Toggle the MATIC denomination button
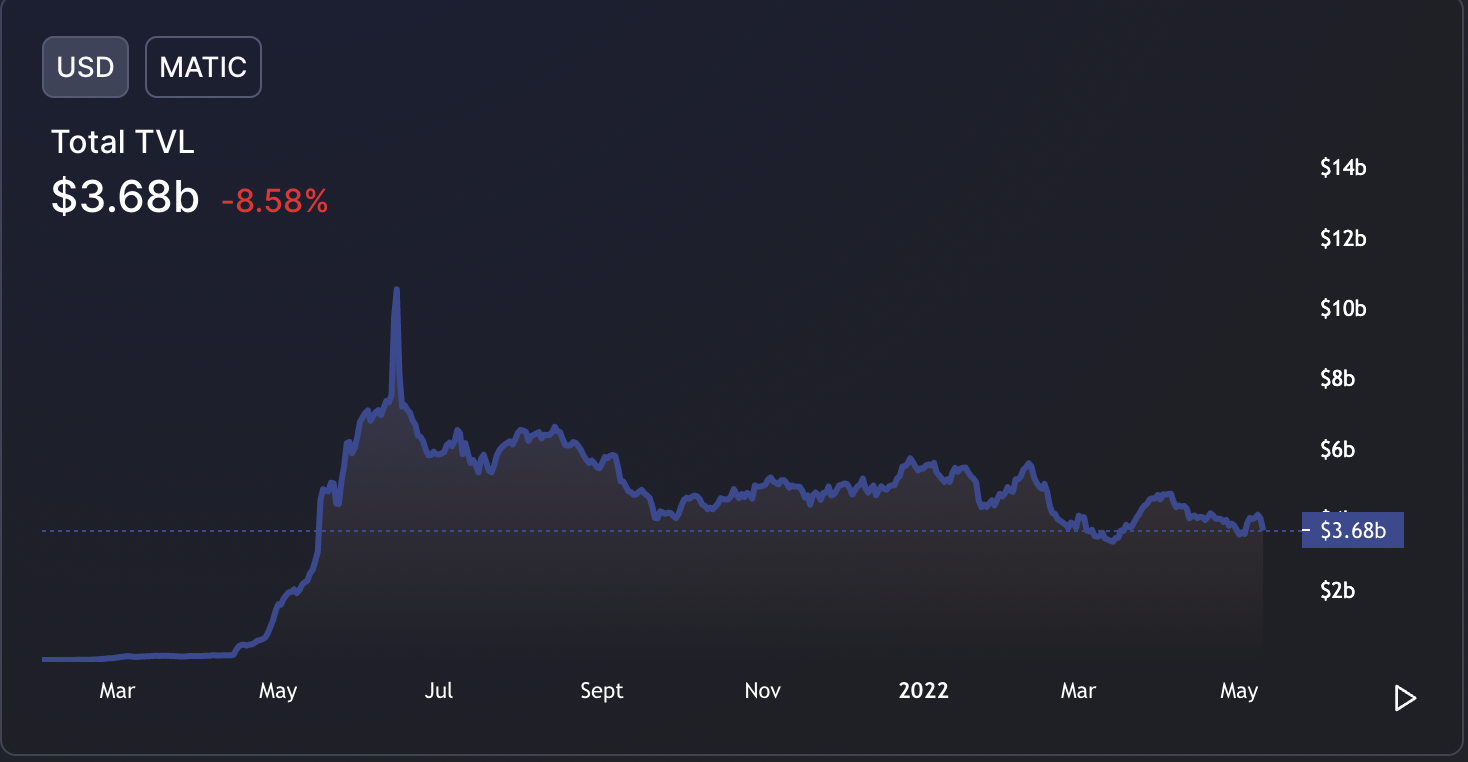This screenshot has width=1468, height=762. [x=203, y=67]
